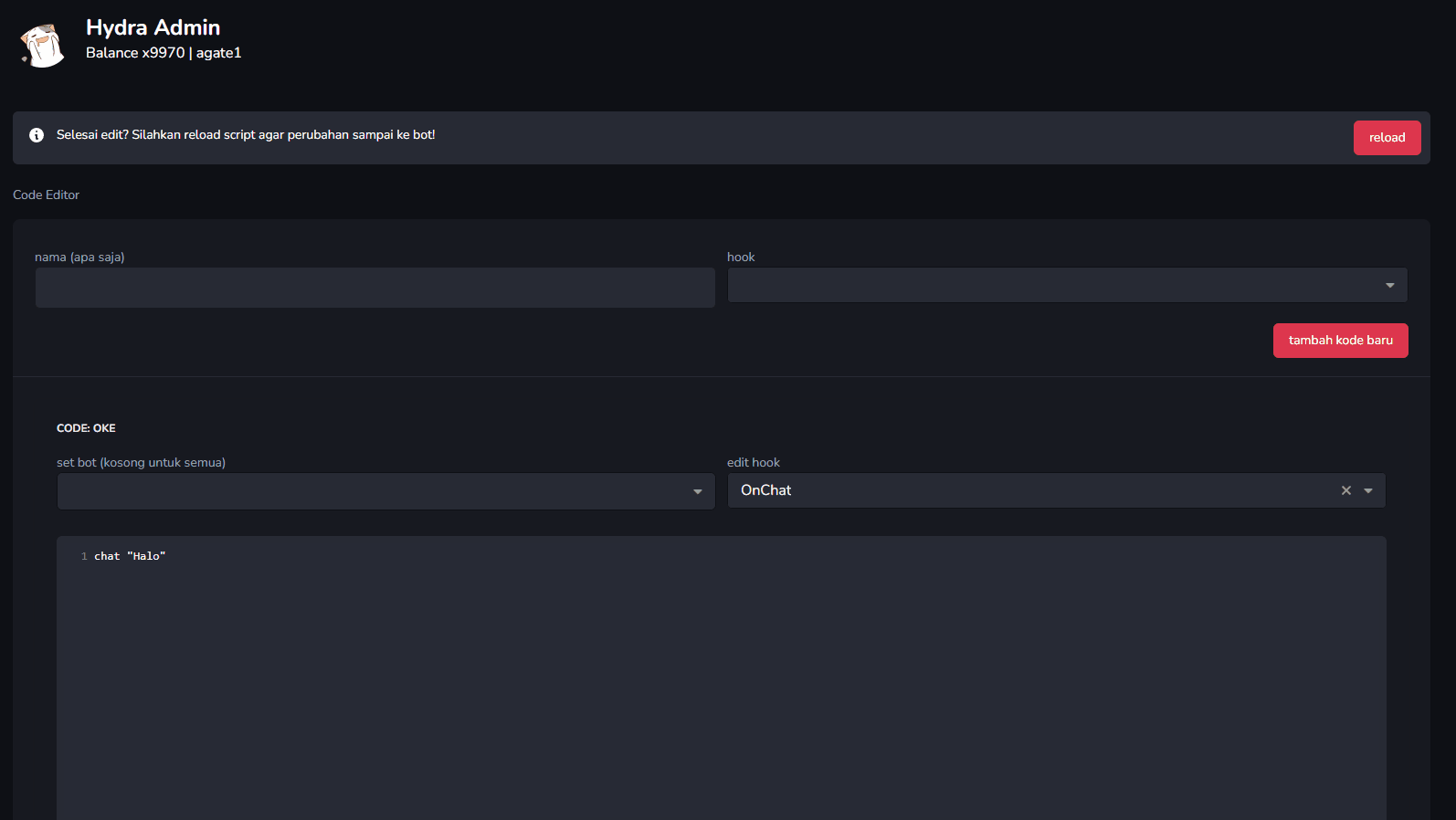Click the Selesai edit notification message
1456x820 pixels.
[x=245, y=135]
